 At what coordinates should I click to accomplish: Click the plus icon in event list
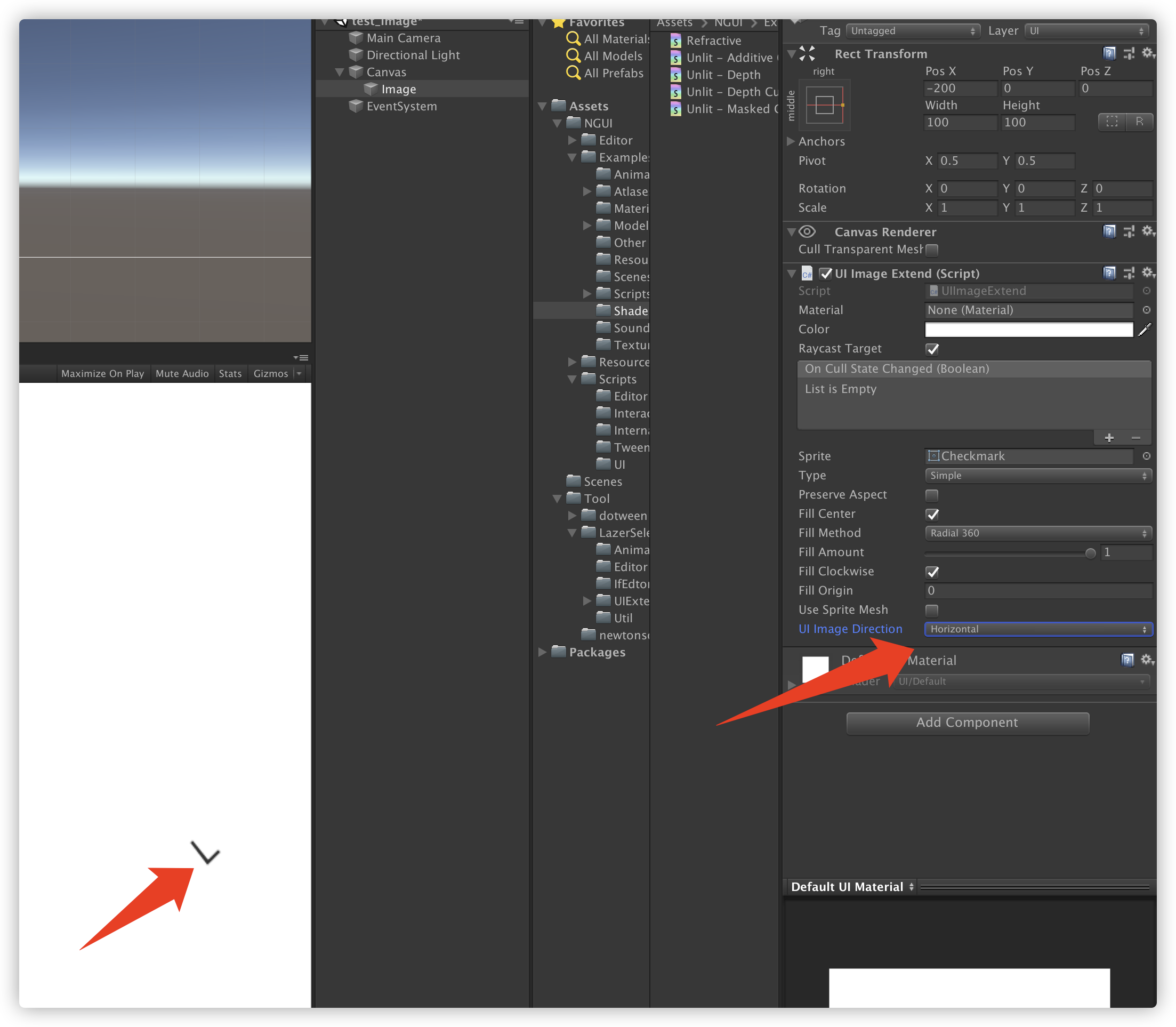tap(1109, 438)
